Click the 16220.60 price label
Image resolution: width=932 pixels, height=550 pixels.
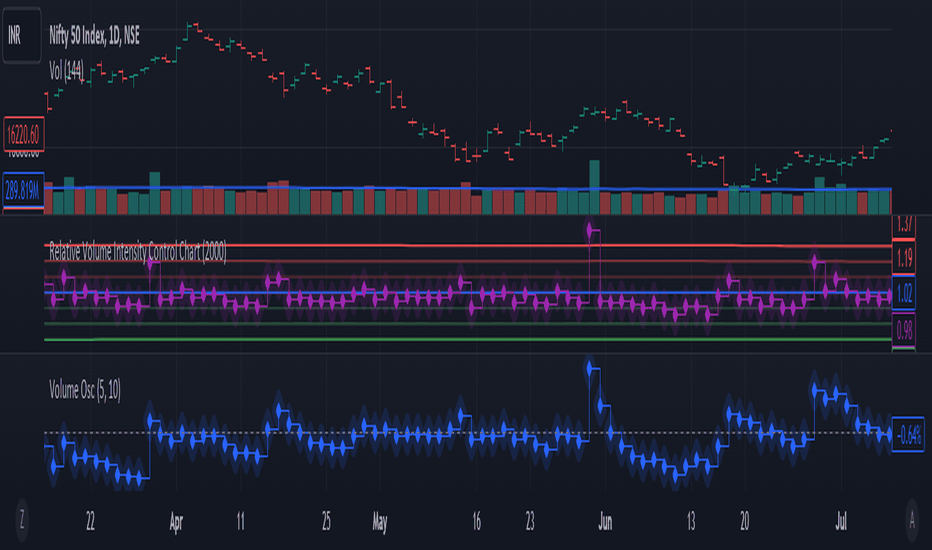[23, 134]
